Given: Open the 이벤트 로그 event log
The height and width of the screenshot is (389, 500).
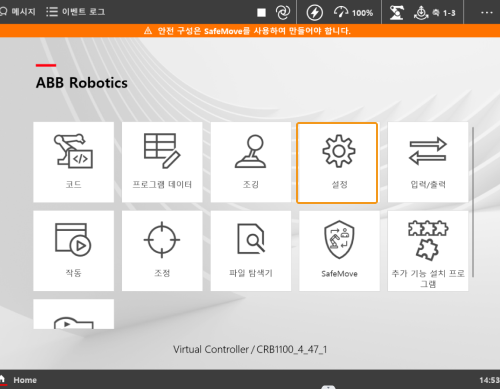Looking at the screenshot, I should [x=75, y=12].
